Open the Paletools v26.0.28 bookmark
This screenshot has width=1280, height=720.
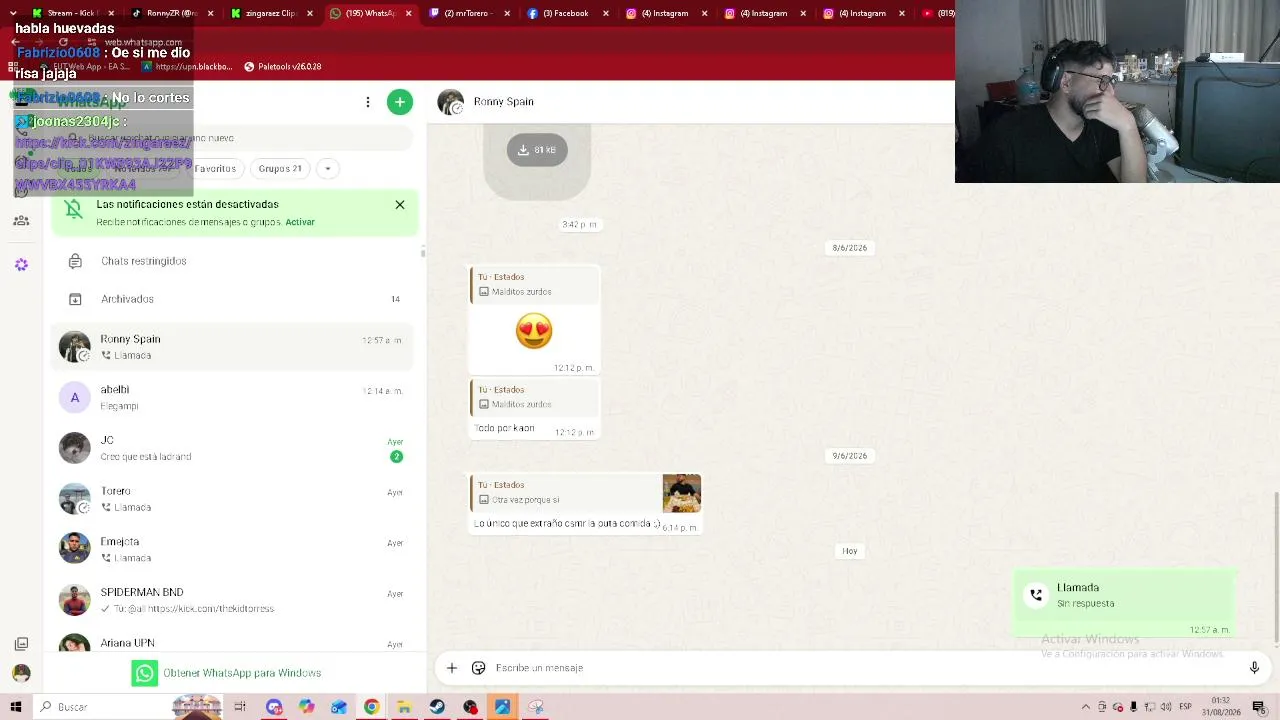click(x=283, y=67)
